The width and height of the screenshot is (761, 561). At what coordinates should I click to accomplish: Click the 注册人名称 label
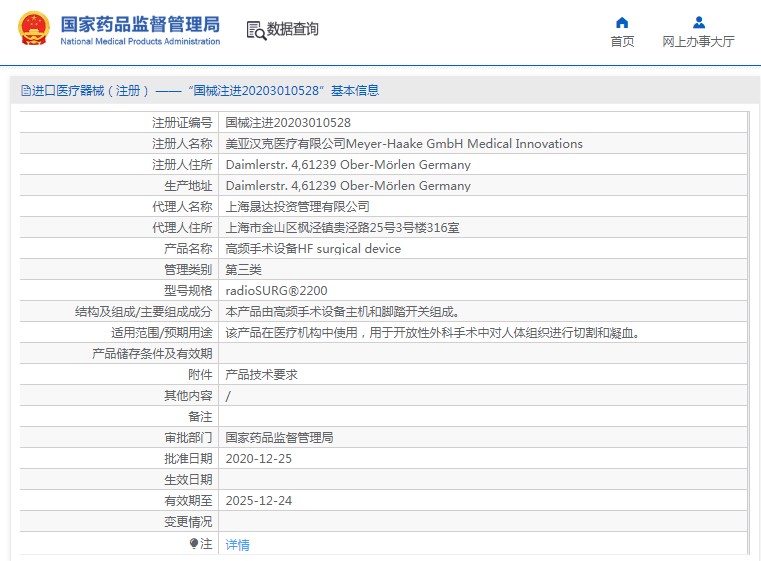182,144
